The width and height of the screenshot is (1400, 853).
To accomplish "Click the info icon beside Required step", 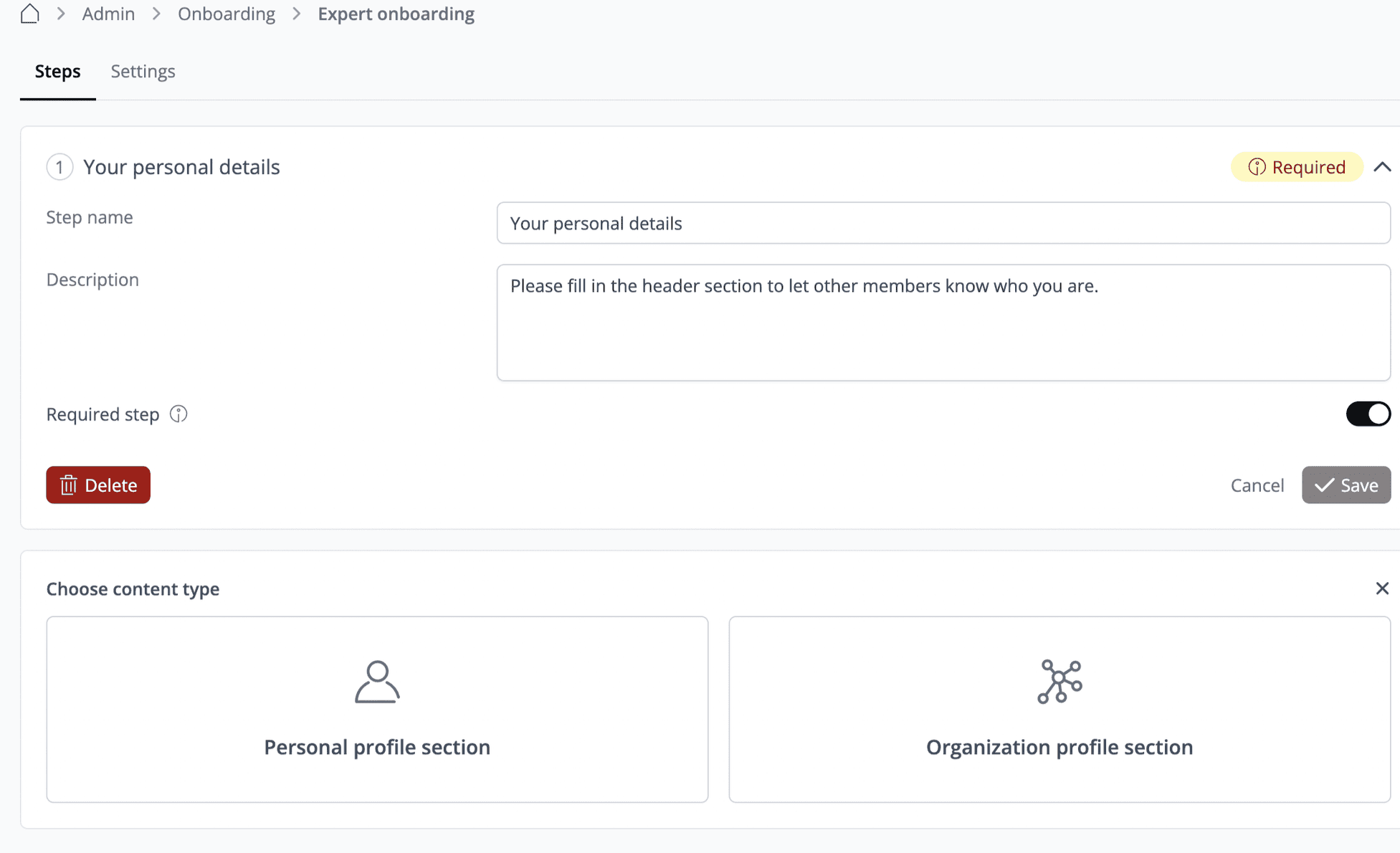I will click(x=178, y=414).
